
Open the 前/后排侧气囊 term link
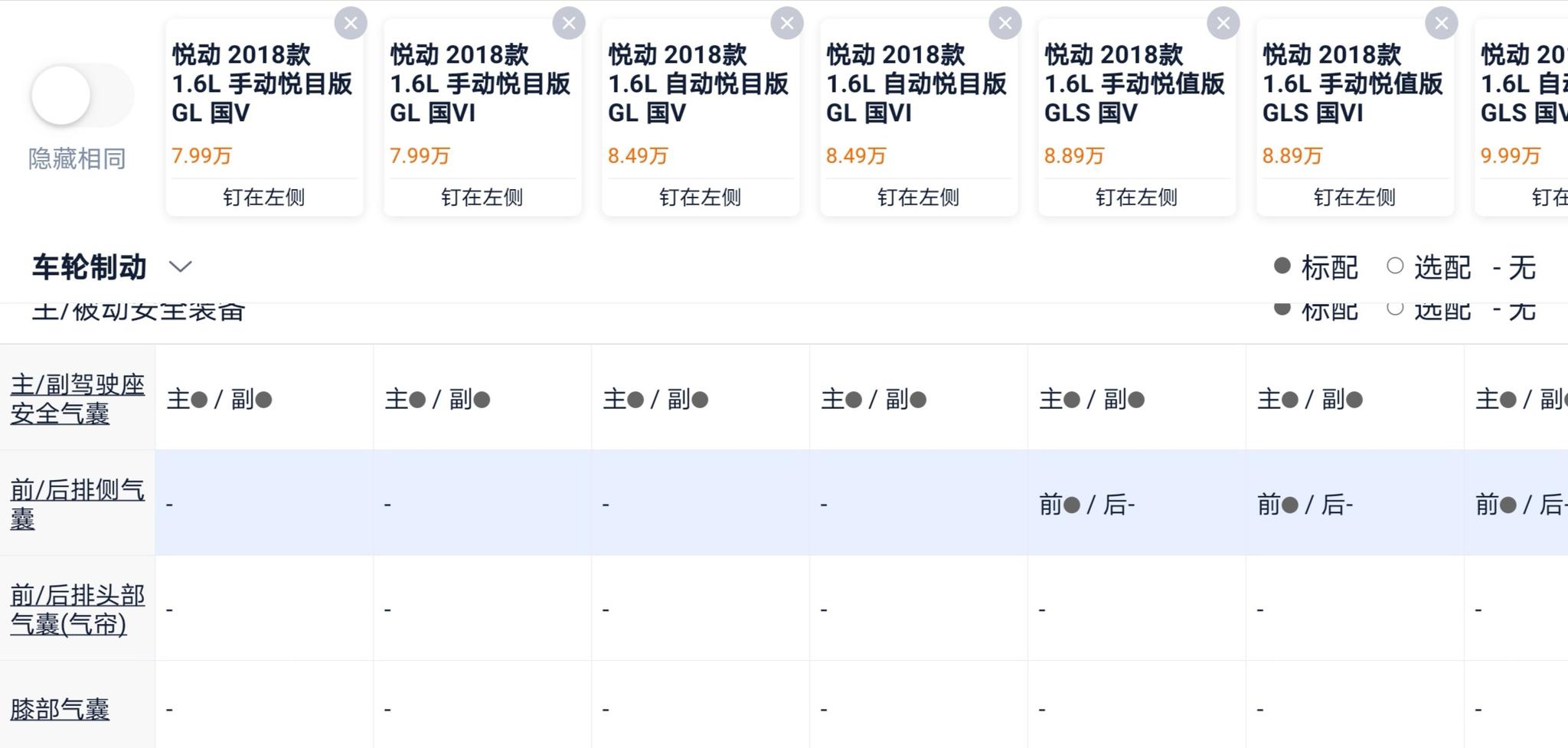[77, 504]
